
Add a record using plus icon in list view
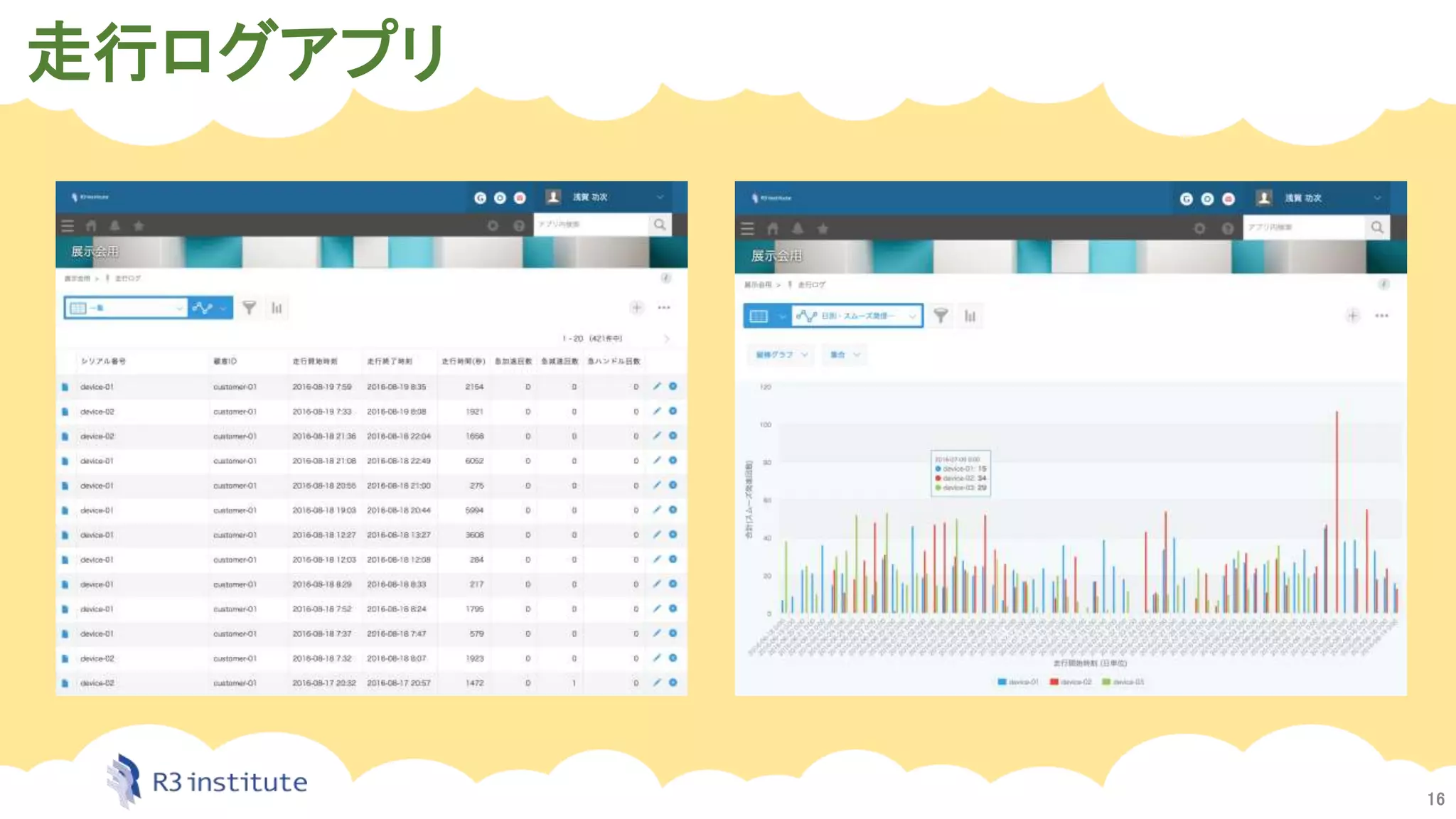point(636,308)
